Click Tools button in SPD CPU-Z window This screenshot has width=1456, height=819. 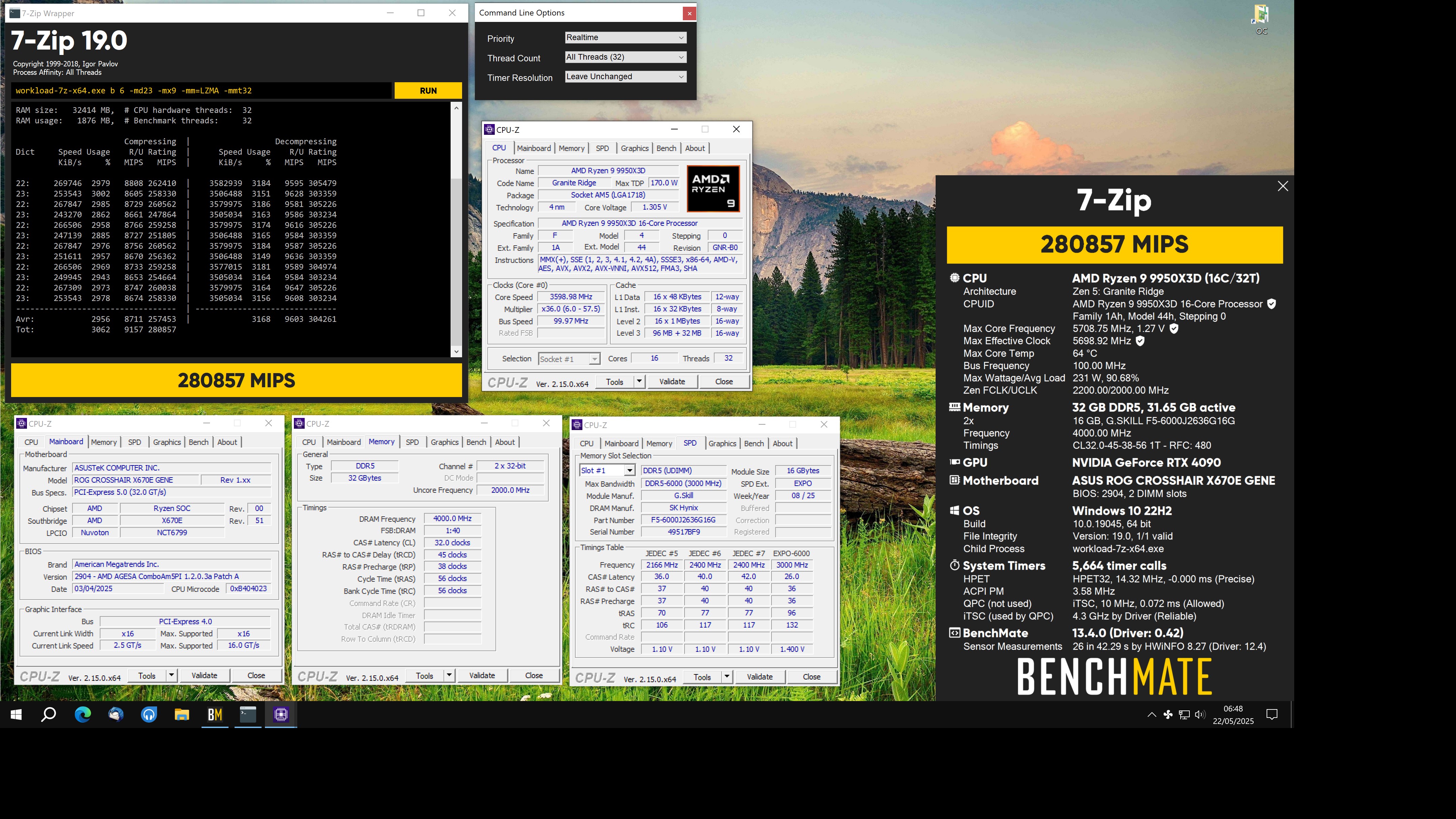pyautogui.click(x=702, y=676)
